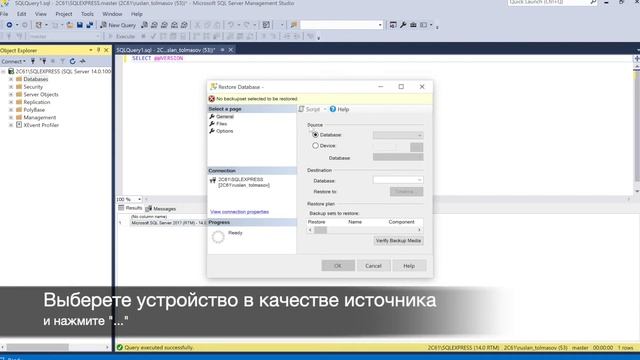This screenshot has width=640, height=360.
Task: Click the activity monitor icon in Object Explorer
Action: pyautogui.click(x=82, y=61)
